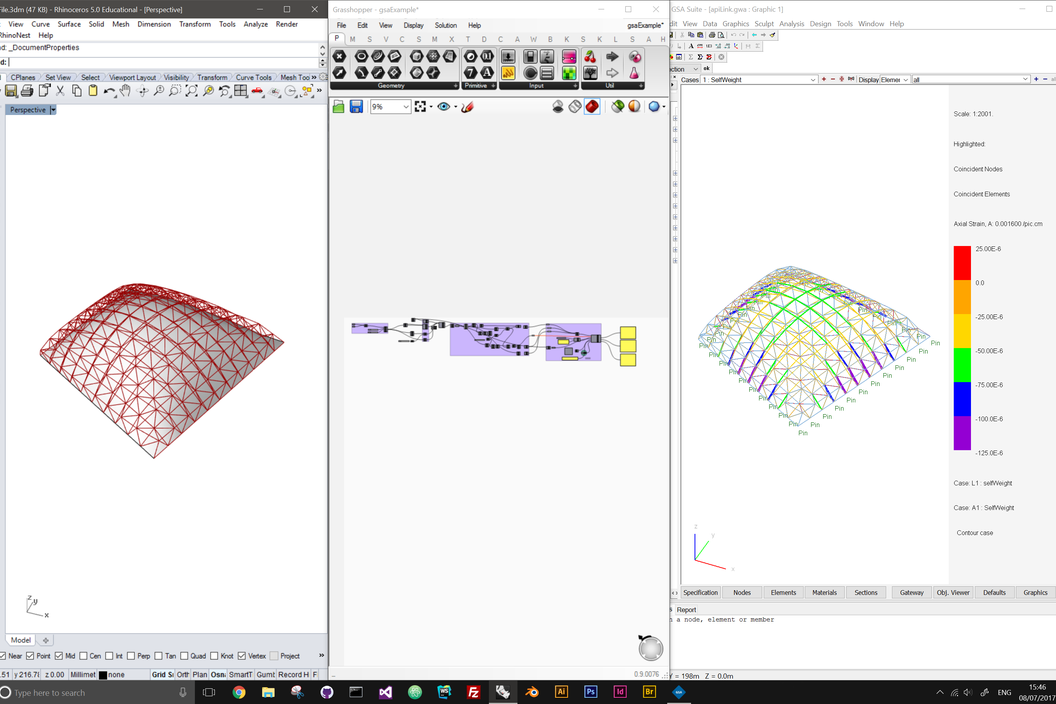Screen dimensions: 1056x704
Task: Click the Print icon in Rhino toolbar
Action: (x=27, y=91)
